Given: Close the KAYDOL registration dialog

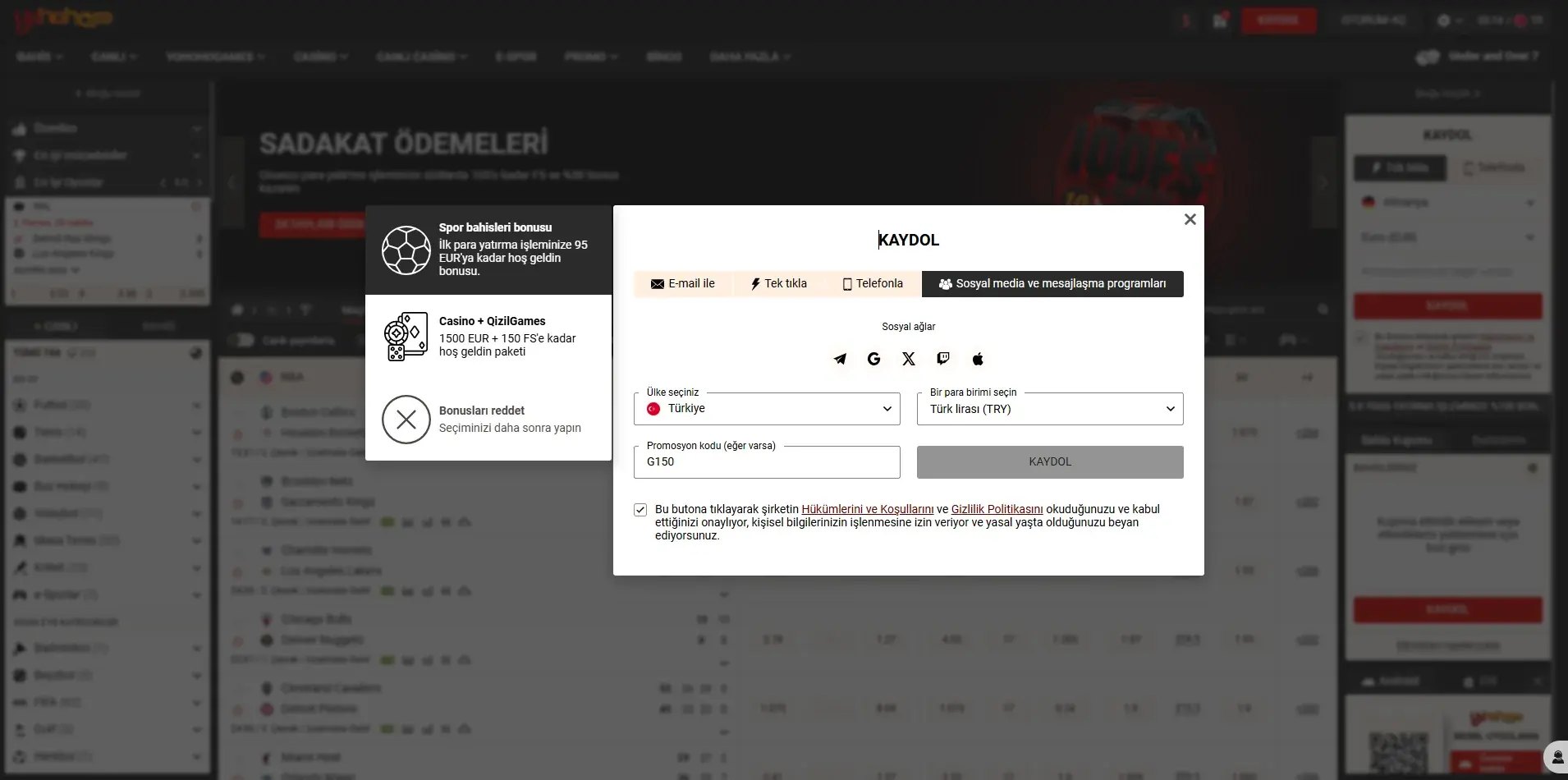Looking at the screenshot, I should [x=1190, y=219].
